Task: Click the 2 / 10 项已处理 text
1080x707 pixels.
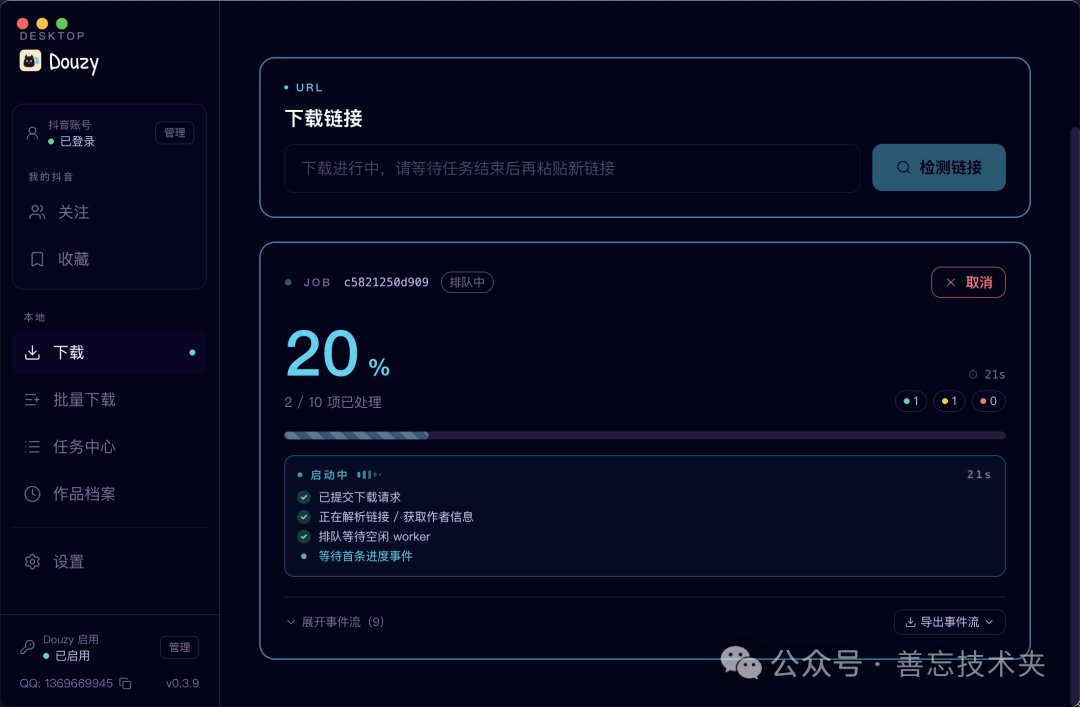Action: (x=333, y=402)
